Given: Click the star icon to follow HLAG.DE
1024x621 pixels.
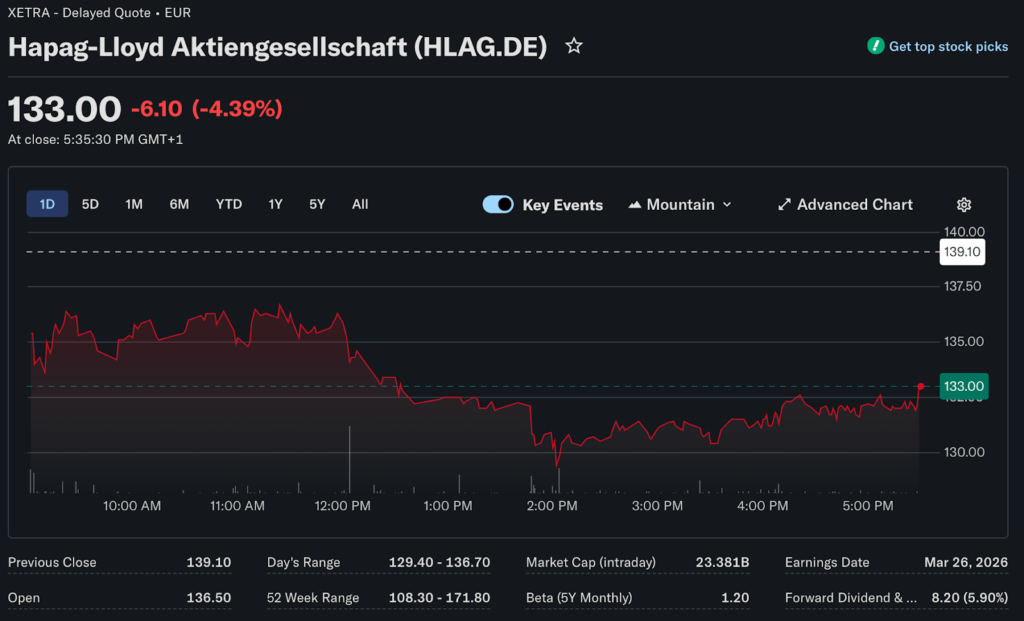Looking at the screenshot, I should pos(574,46).
